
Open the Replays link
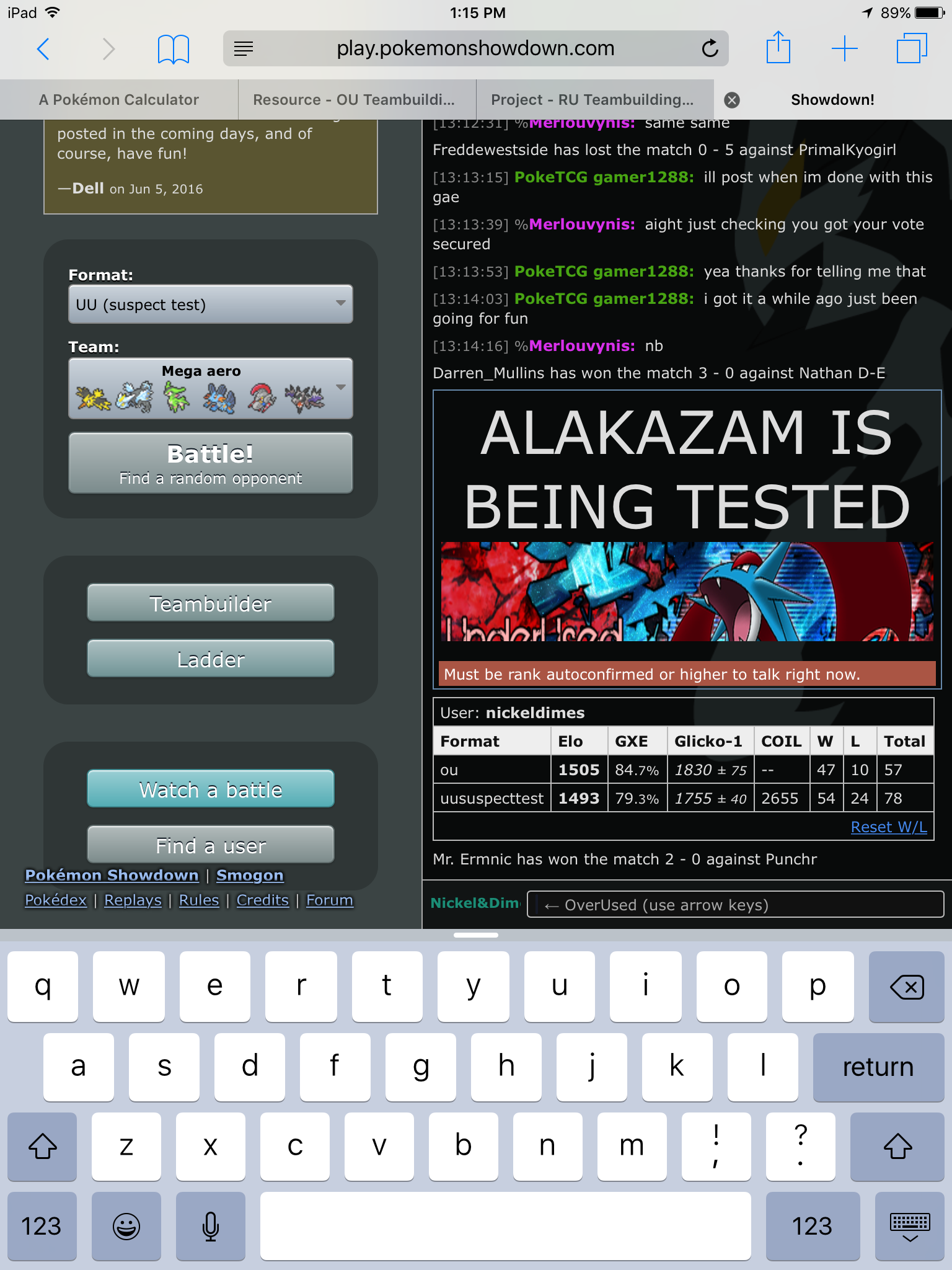point(133,900)
